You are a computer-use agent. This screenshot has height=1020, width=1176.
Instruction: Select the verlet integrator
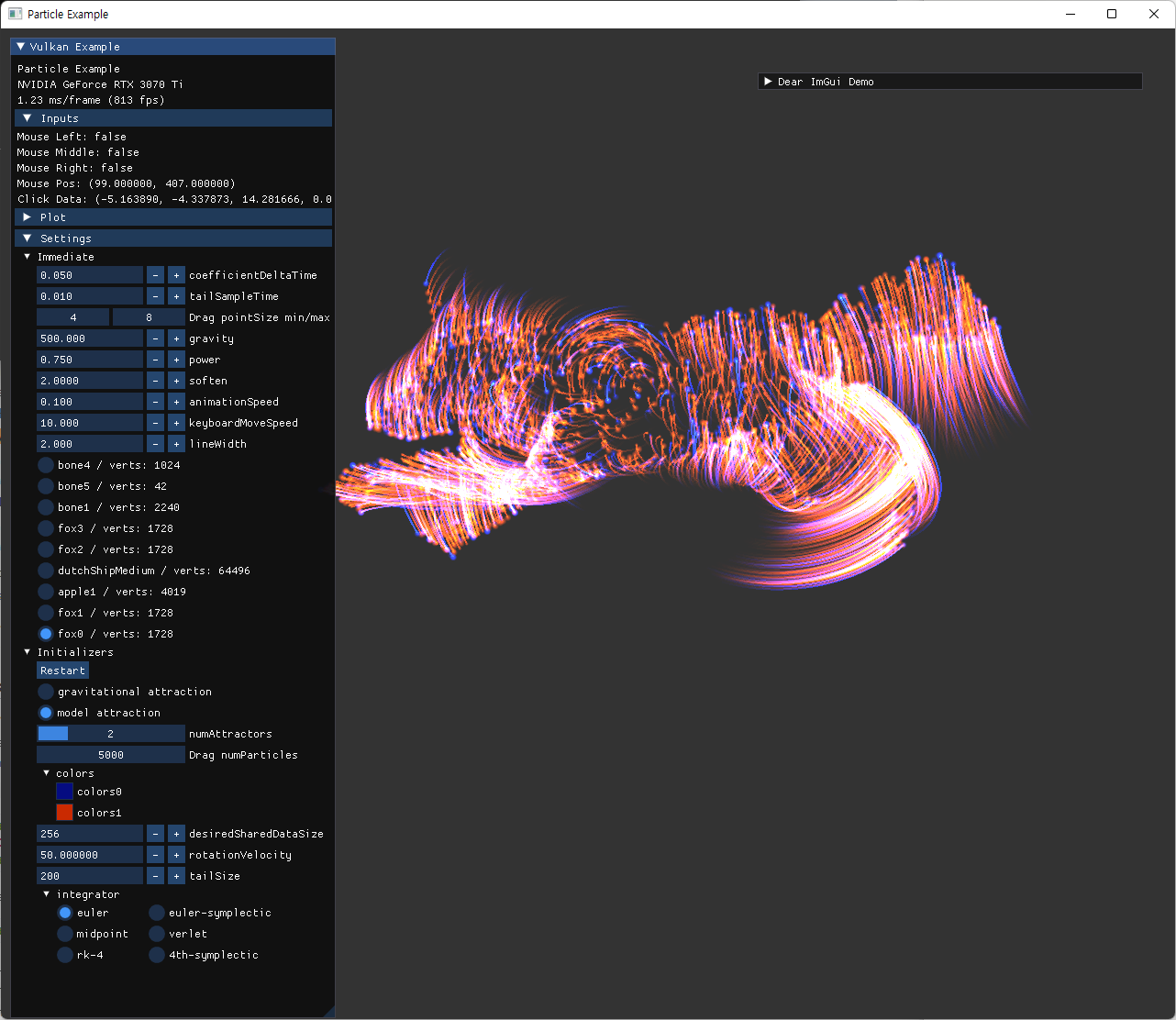[157, 934]
